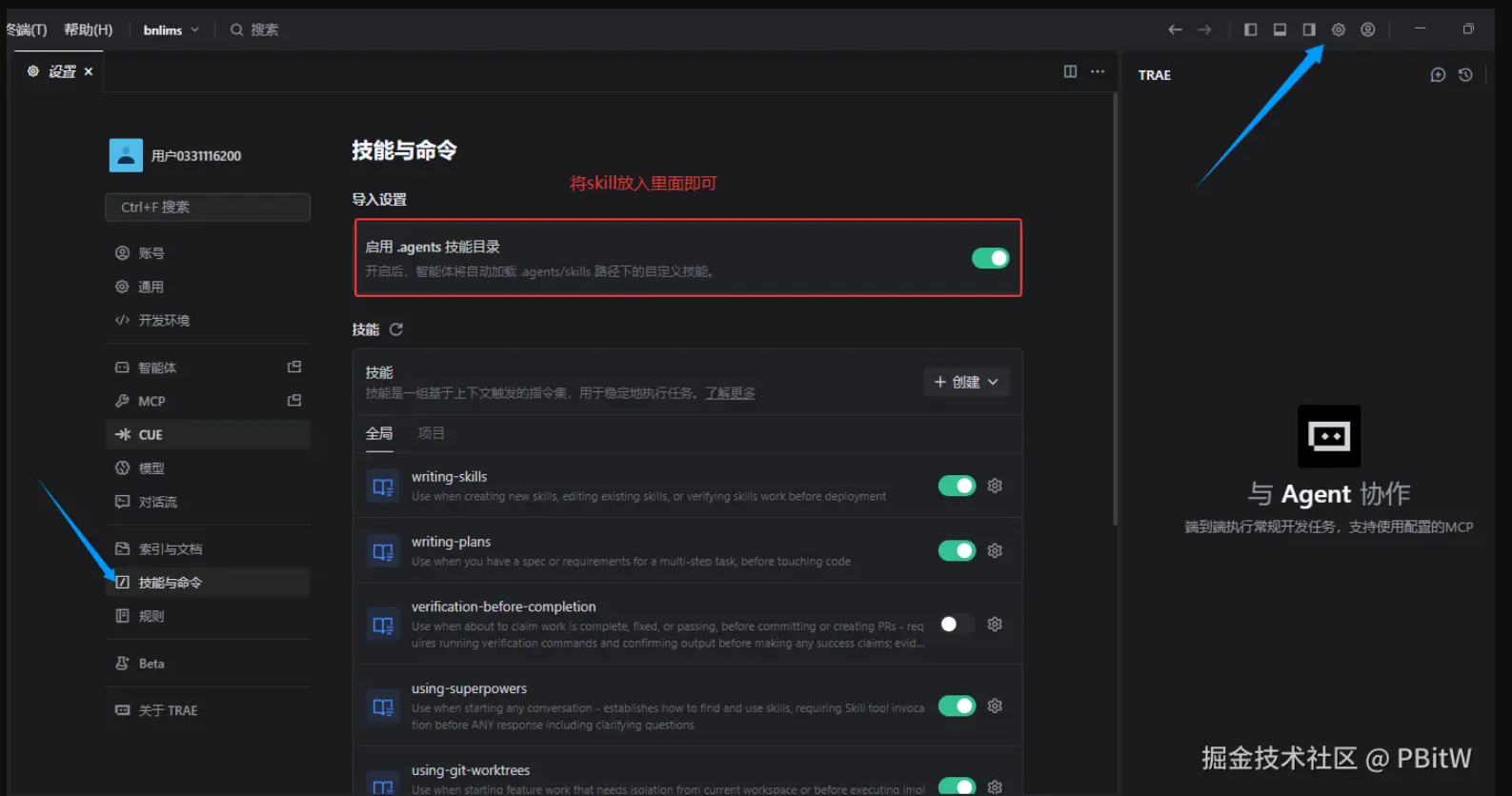
Task: Open the writing-skills gear settings
Action: point(995,486)
